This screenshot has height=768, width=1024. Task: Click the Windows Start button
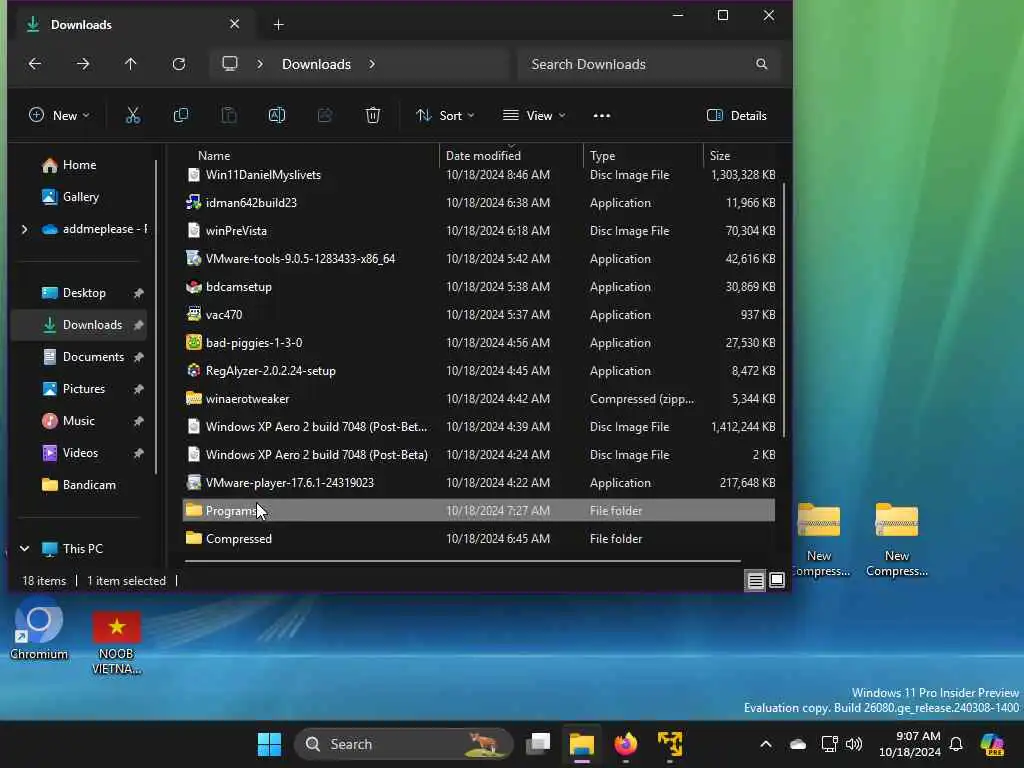269,744
